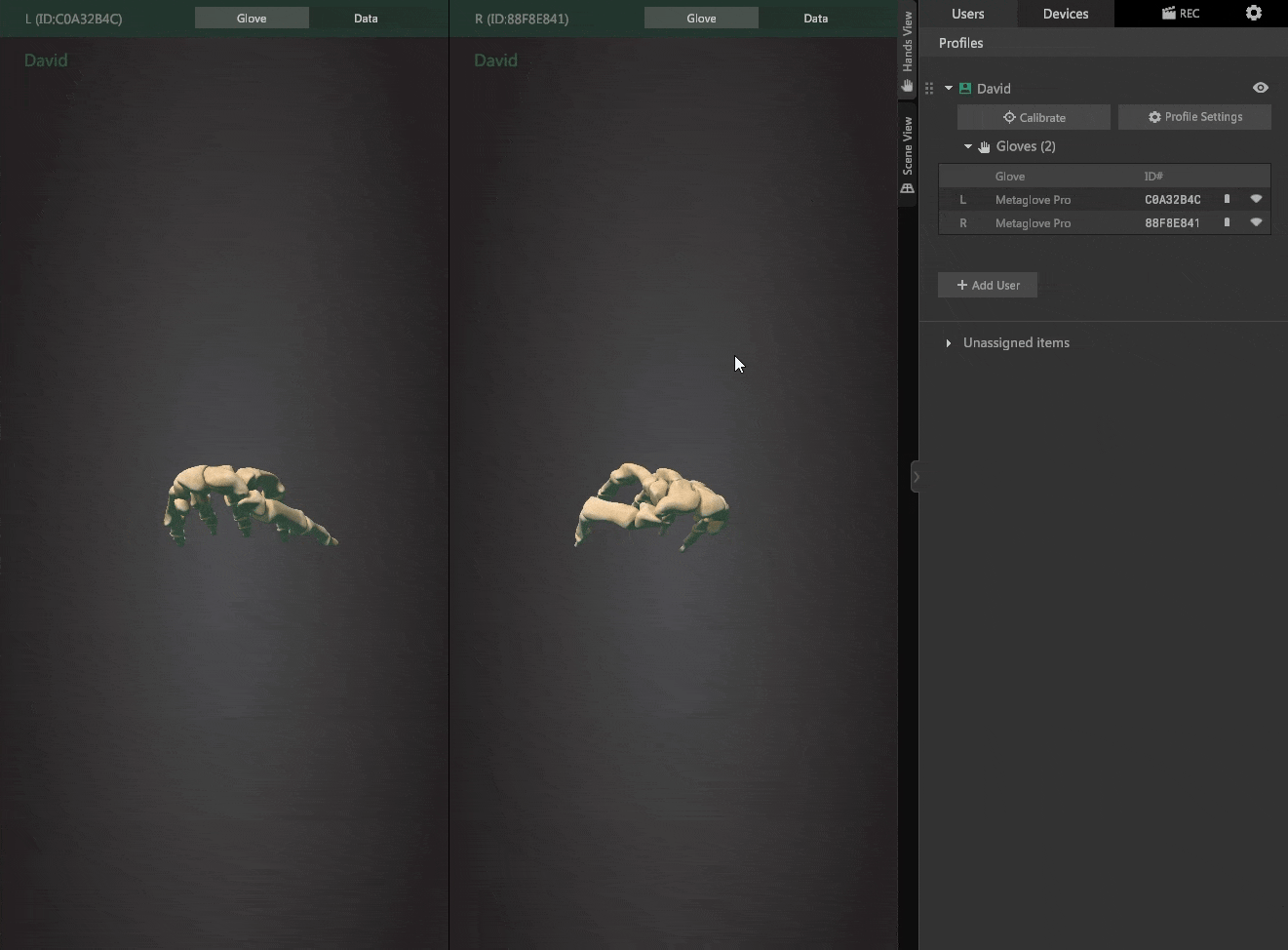Click the ID value C0A32B4C in gloves table

click(x=1173, y=199)
